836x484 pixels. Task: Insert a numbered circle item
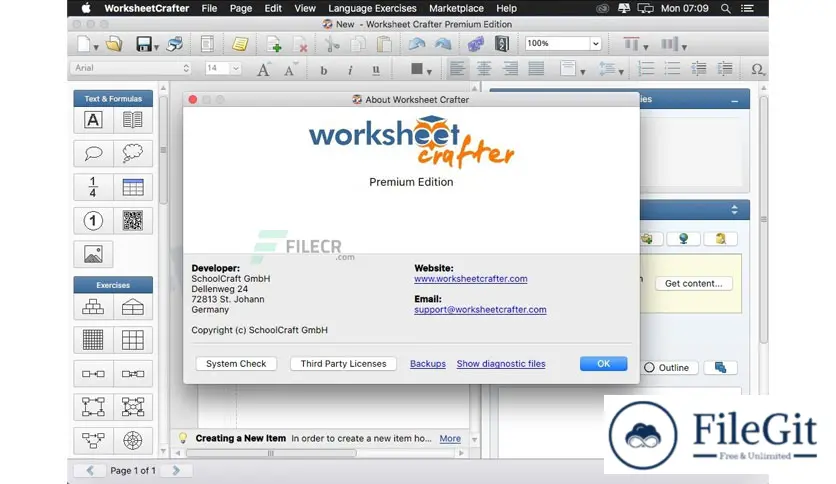click(93, 221)
